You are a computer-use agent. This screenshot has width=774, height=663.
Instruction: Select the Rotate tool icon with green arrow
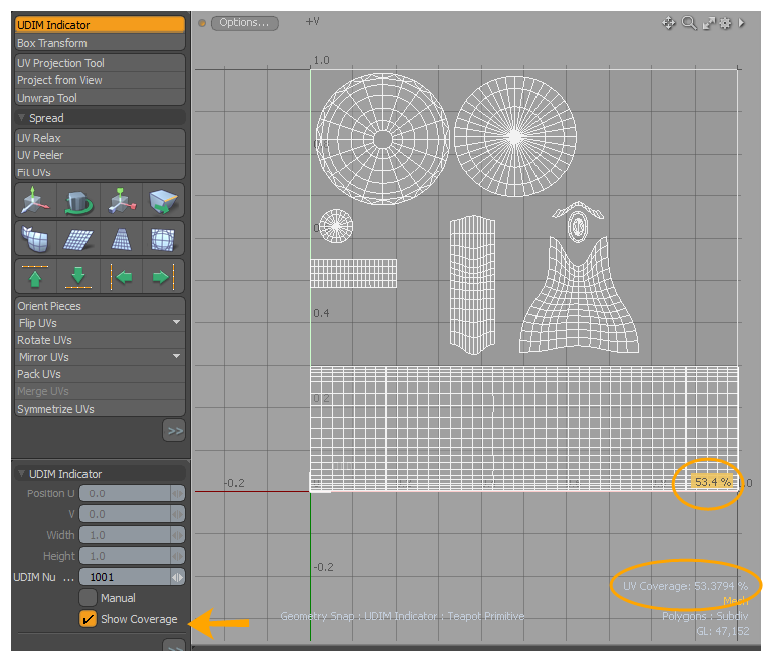[78, 201]
